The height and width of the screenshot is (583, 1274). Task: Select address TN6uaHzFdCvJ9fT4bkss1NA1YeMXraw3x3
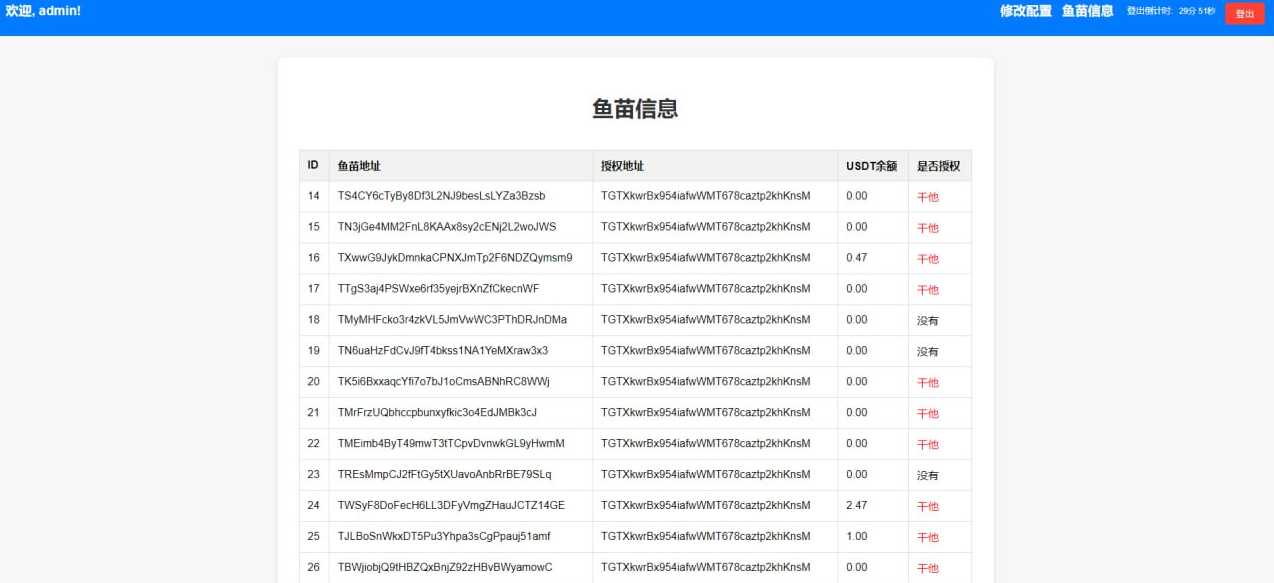pyautogui.click(x=443, y=351)
